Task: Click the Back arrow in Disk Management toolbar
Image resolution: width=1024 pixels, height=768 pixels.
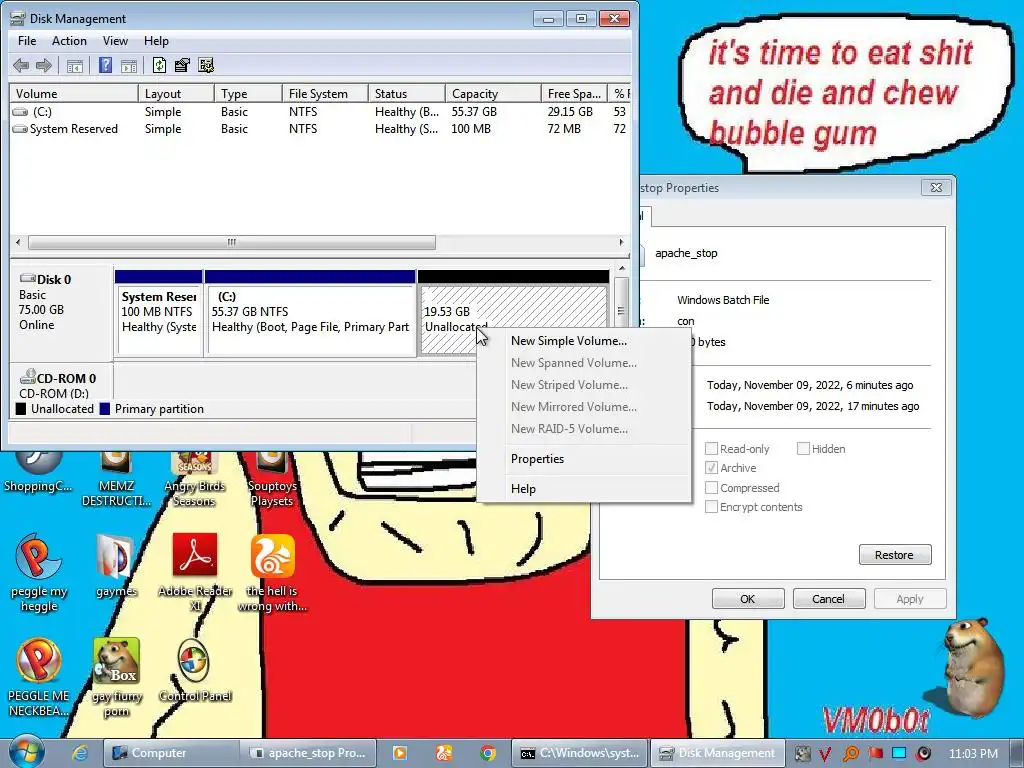Action: [21, 65]
